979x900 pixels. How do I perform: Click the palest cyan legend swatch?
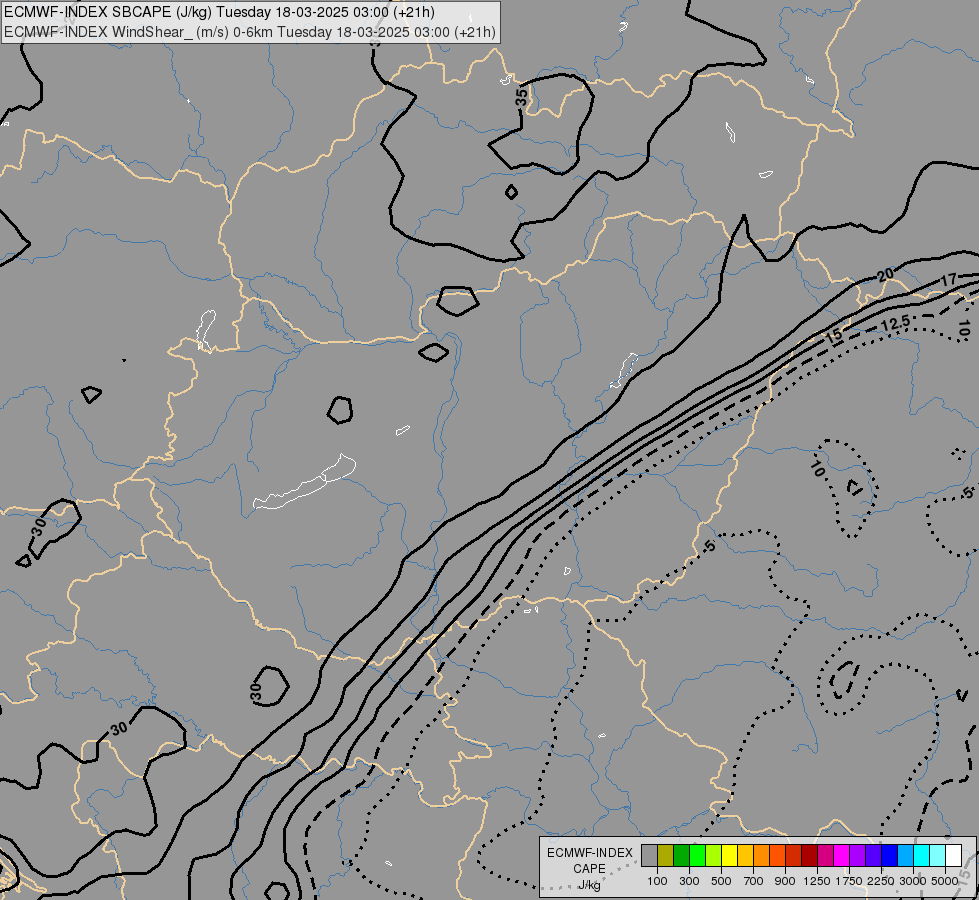(937, 855)
